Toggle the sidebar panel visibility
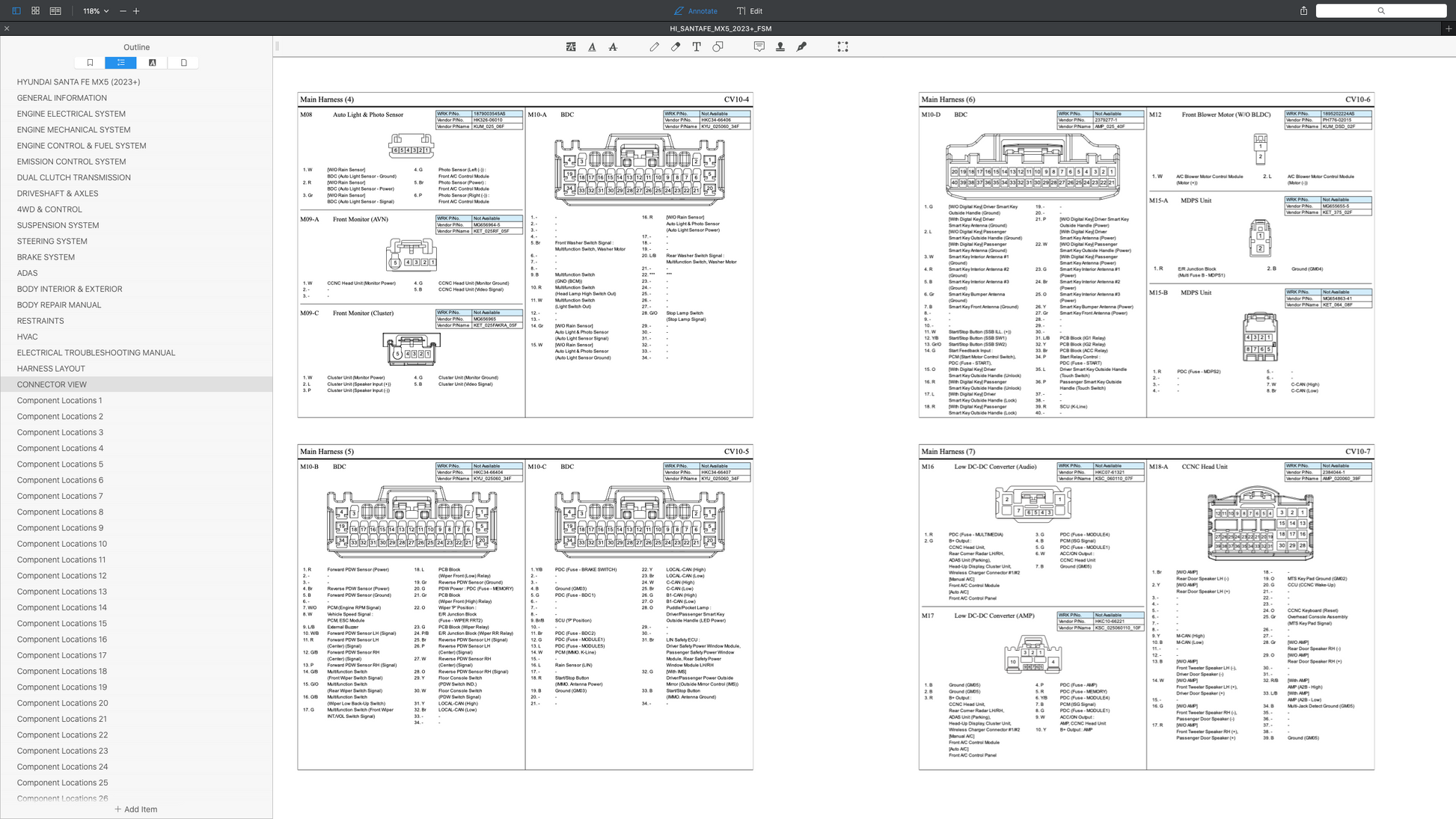This screenshot has height=819, width=1456. (16, 10)
